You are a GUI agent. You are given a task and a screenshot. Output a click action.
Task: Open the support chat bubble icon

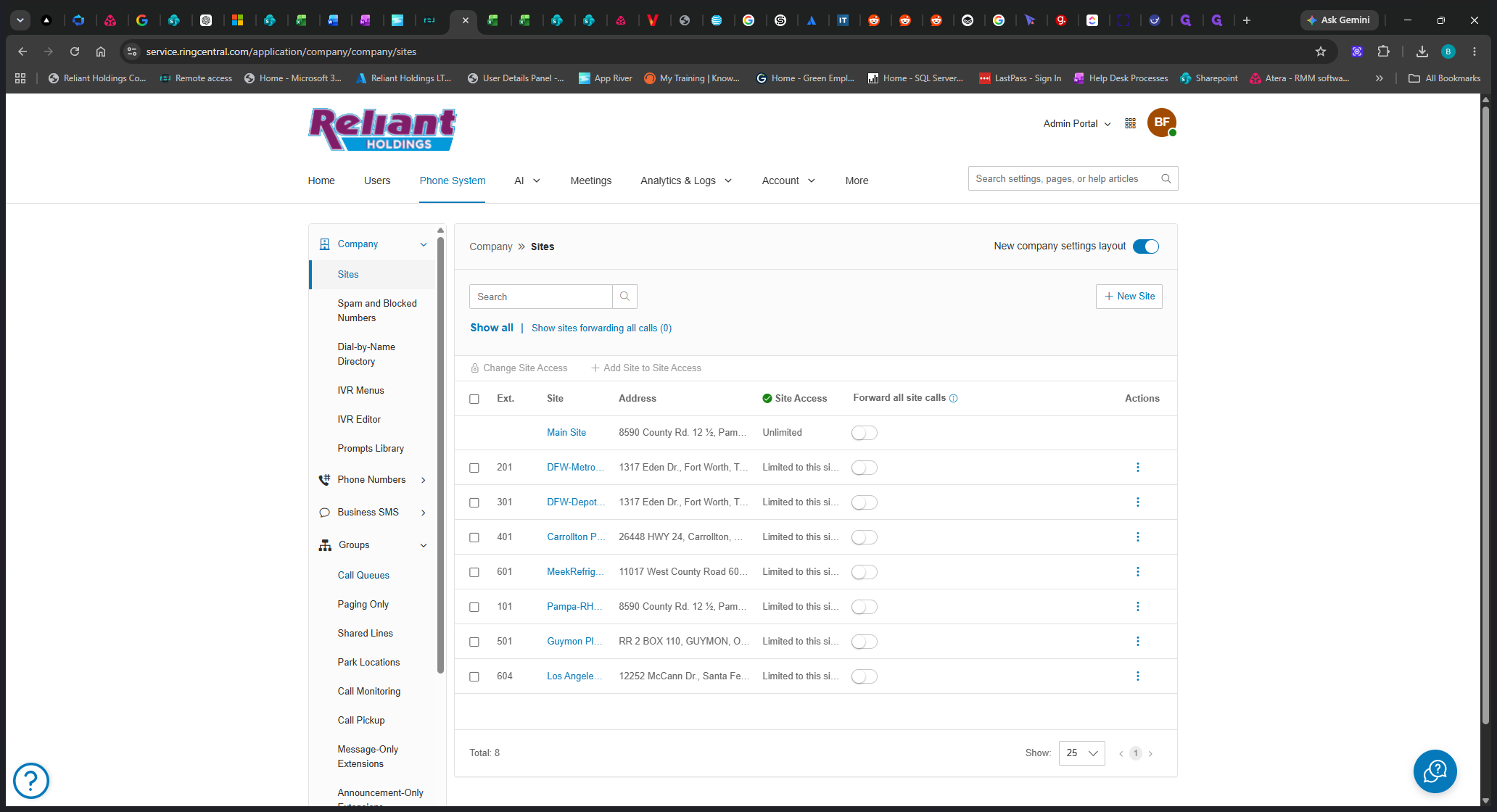point(1435,771)
